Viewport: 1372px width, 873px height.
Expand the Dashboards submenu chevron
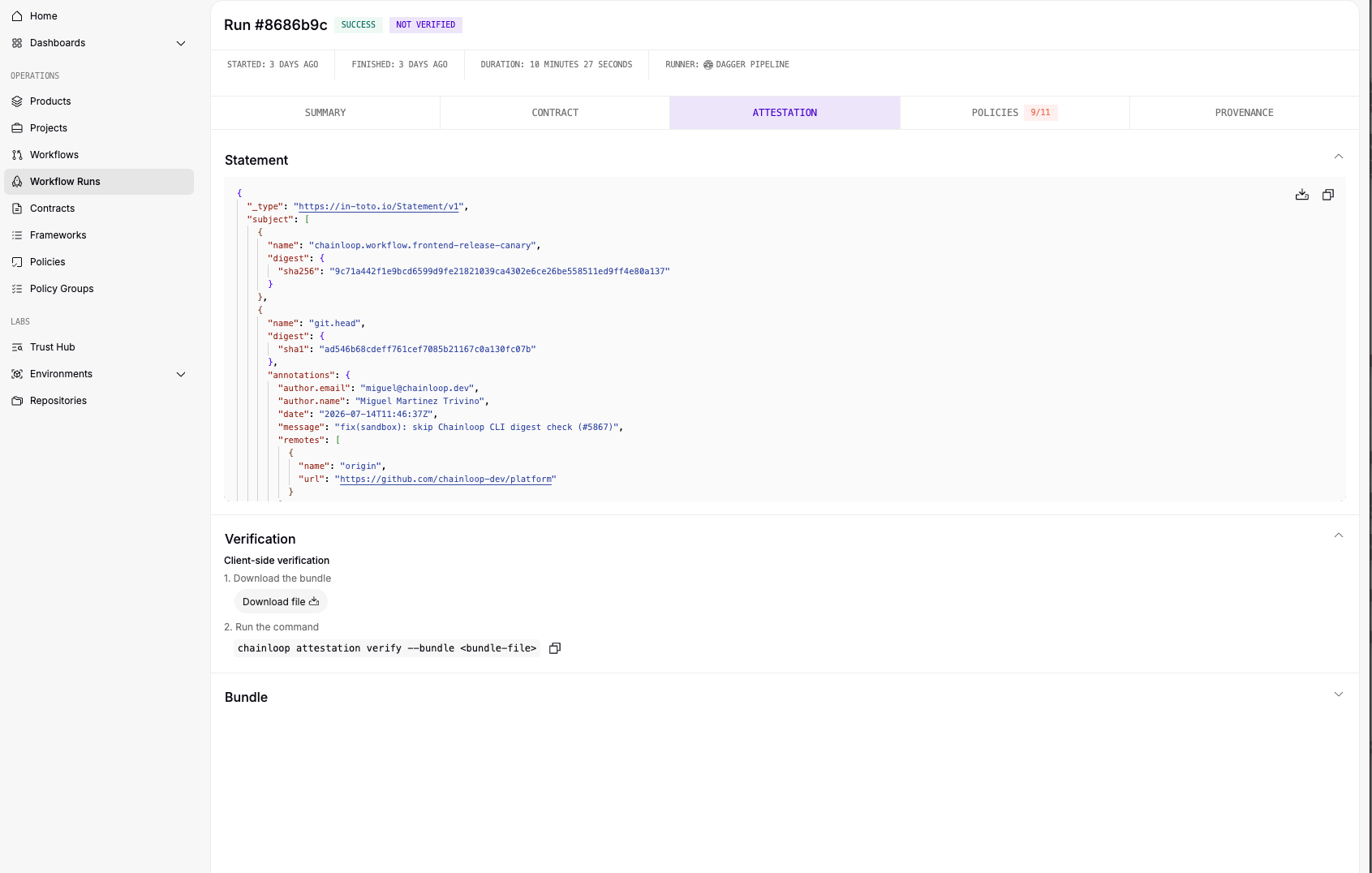pyautogui.click(x=181, y=43)
